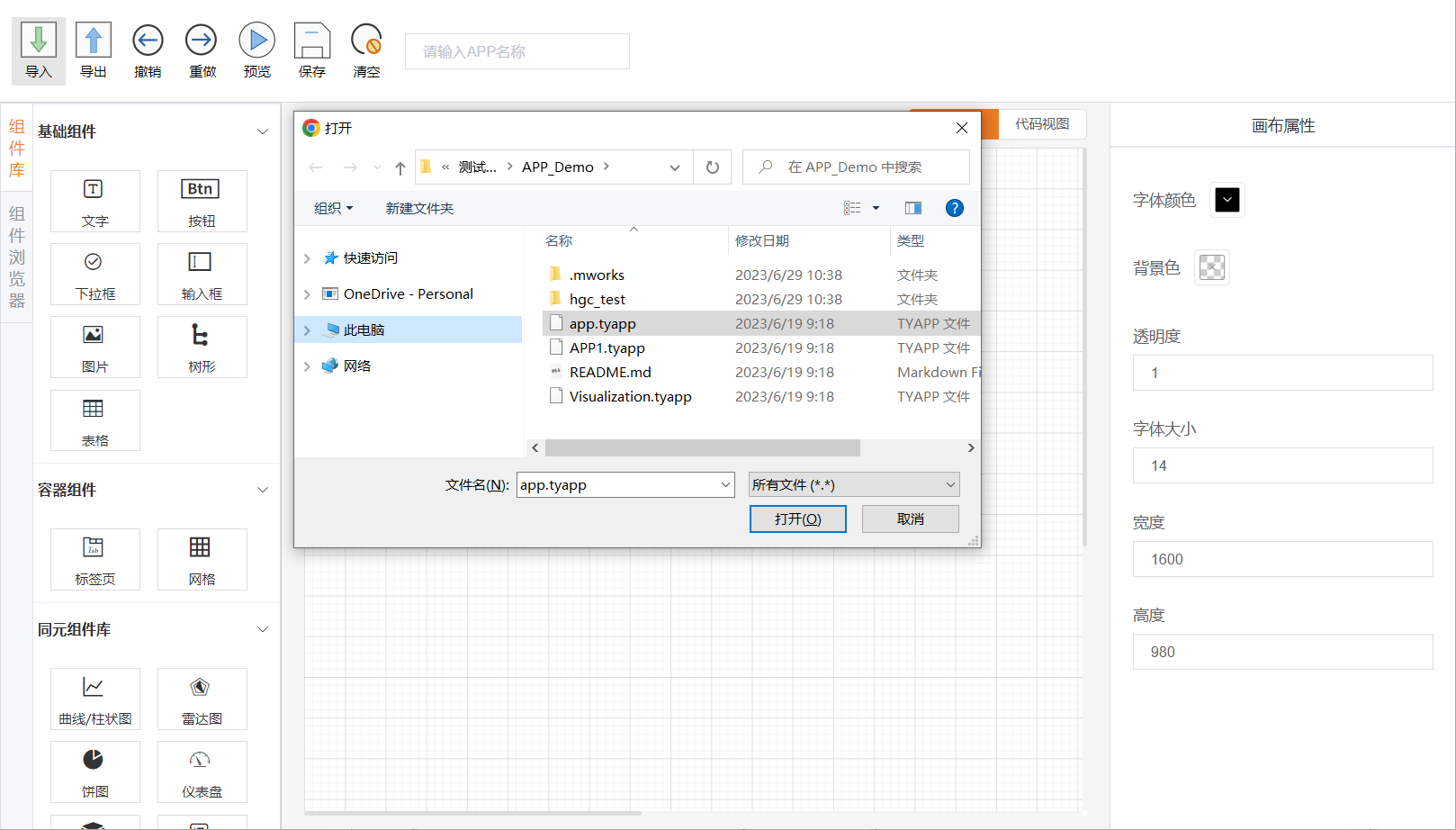Select the 仪表盘 gauge component
1456x830 pixels.
tap(202, 771)
